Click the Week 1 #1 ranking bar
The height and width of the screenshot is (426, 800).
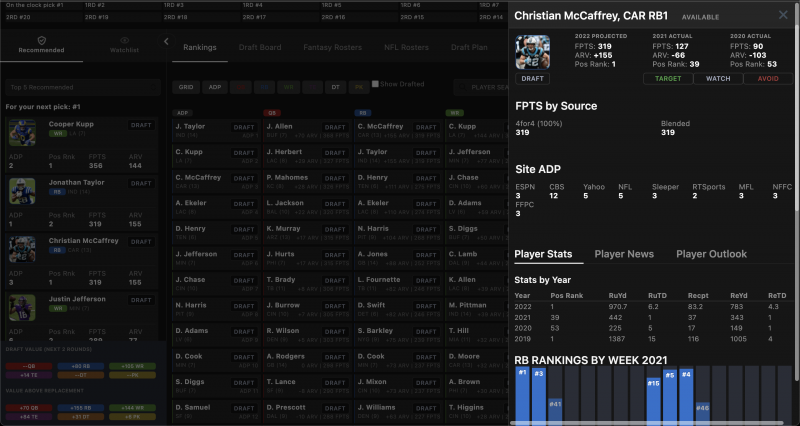tap(522, 394)
